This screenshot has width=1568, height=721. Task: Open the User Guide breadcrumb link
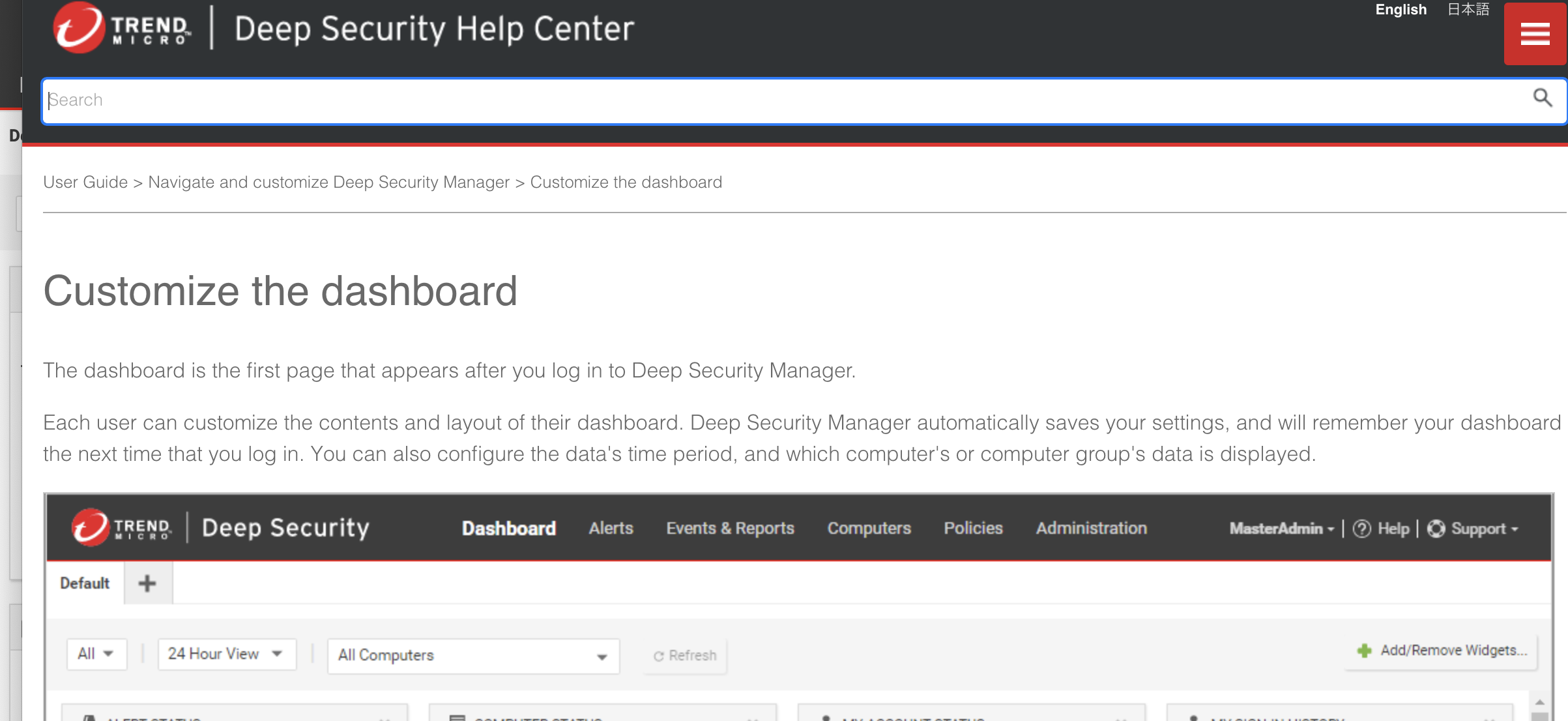pos(85,182)
